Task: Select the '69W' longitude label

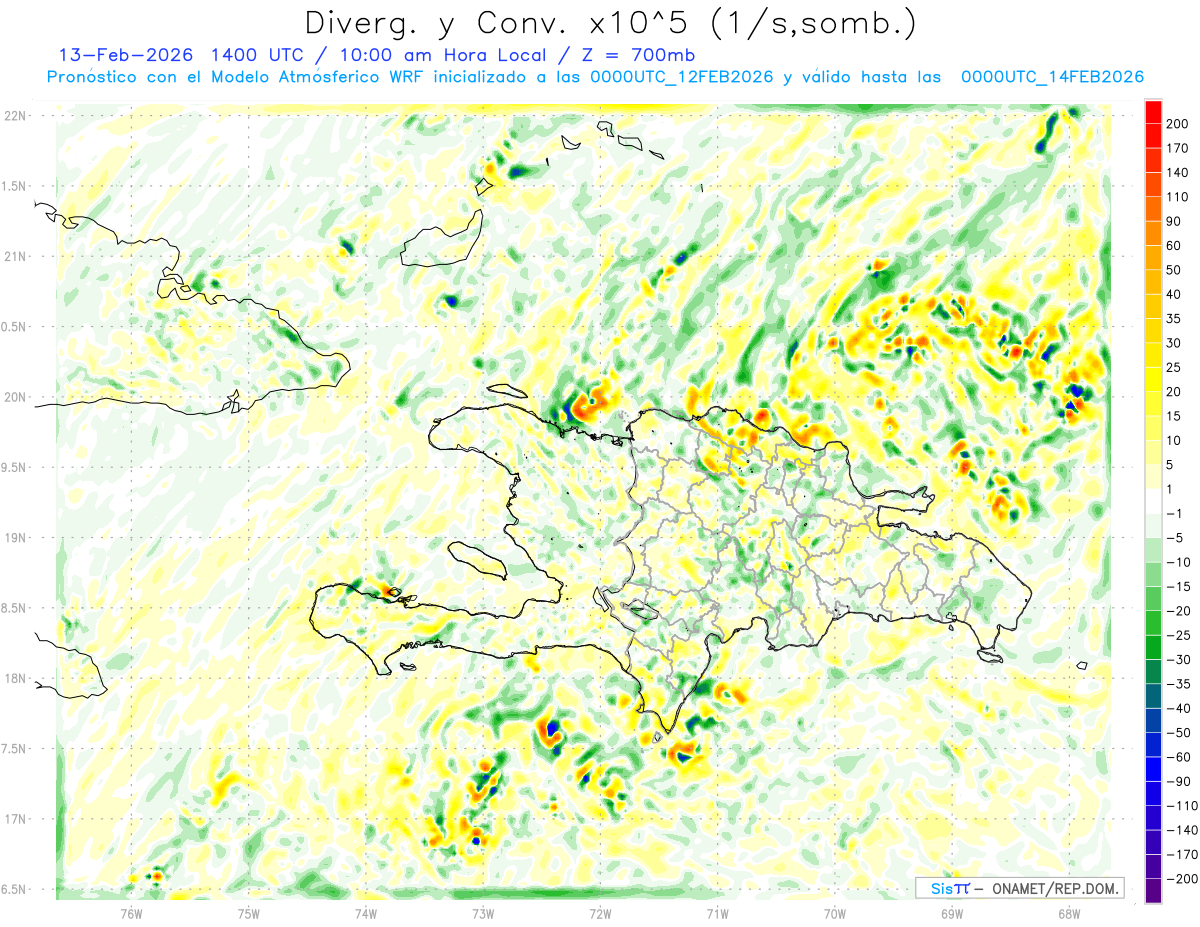Action: click(952, 913)
